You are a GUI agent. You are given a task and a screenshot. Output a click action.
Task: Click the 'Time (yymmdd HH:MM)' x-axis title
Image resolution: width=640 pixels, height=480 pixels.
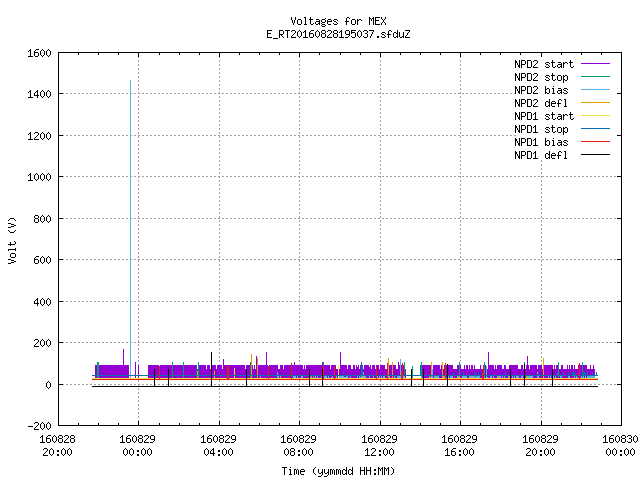338,471
